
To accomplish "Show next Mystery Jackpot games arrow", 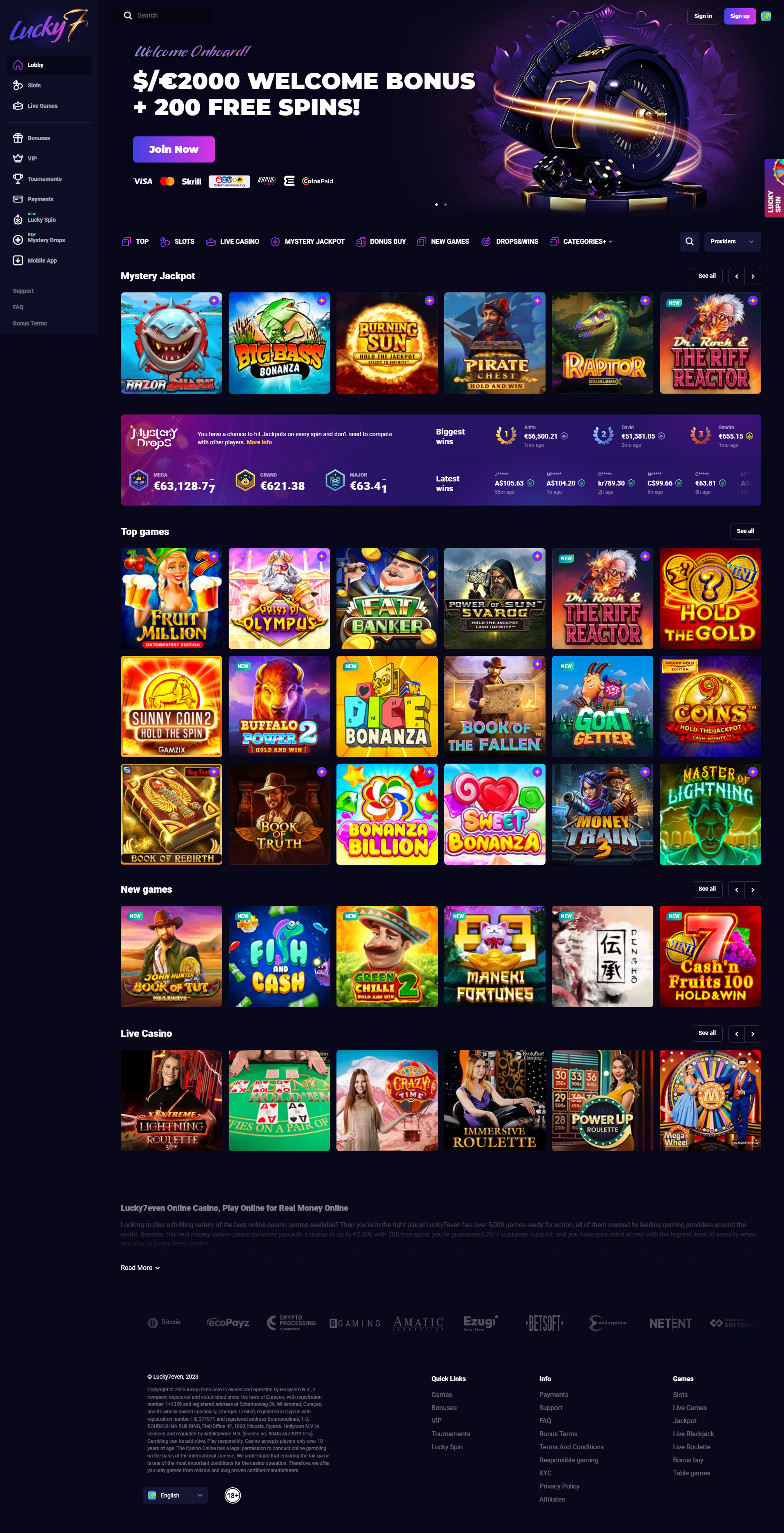I will tap(753, 276).
